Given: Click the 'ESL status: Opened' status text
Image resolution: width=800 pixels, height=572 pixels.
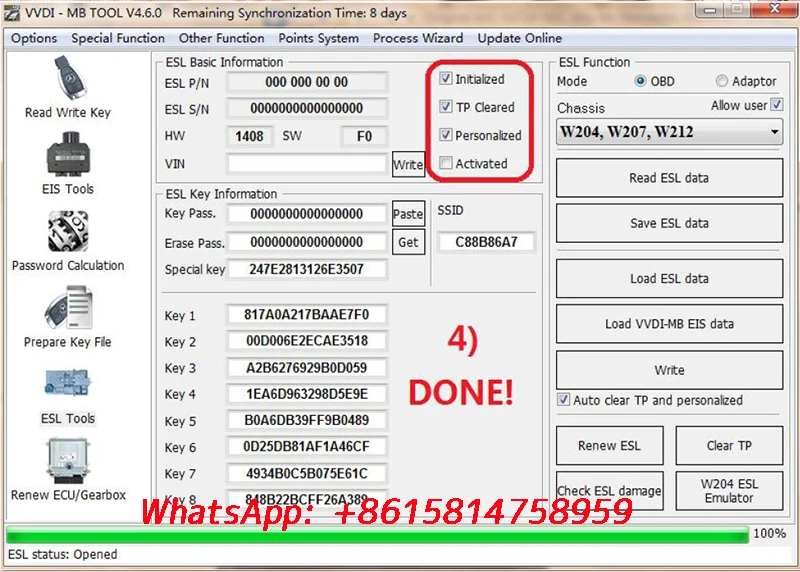Looking at the screenshot, I should coord(63,555).
